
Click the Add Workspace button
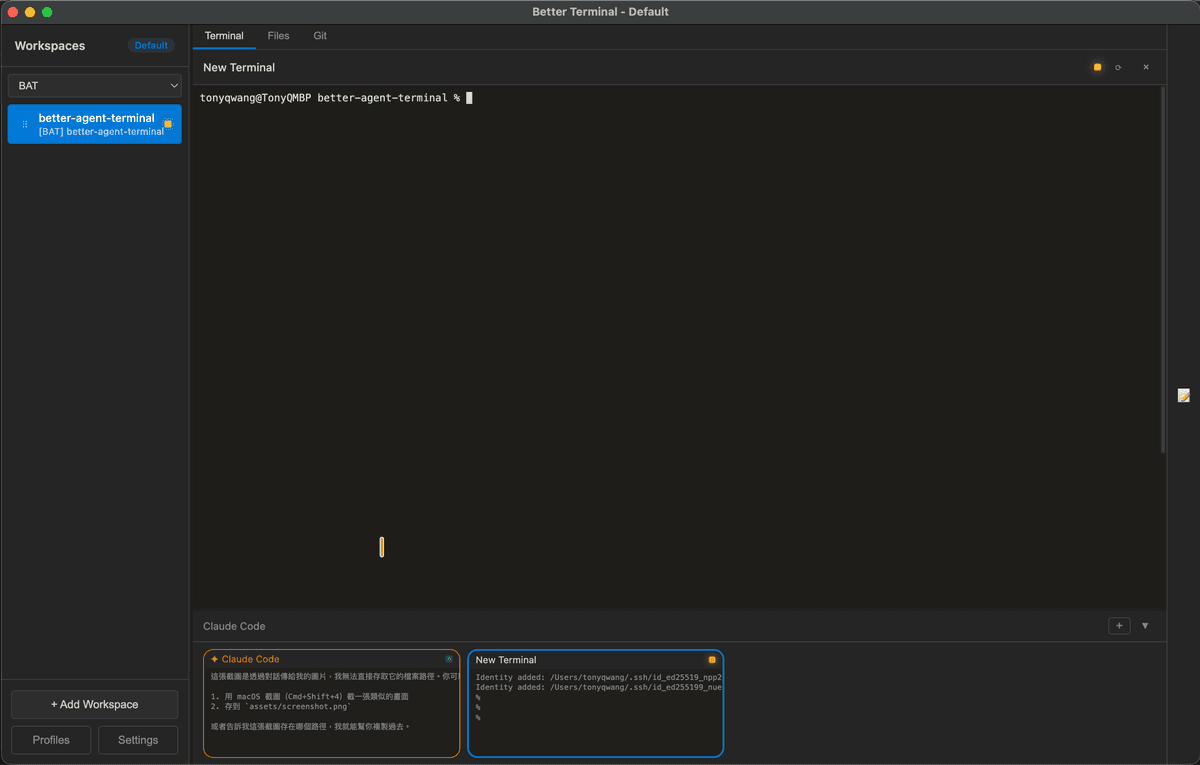pyautogui.click(x=95, y=704)
